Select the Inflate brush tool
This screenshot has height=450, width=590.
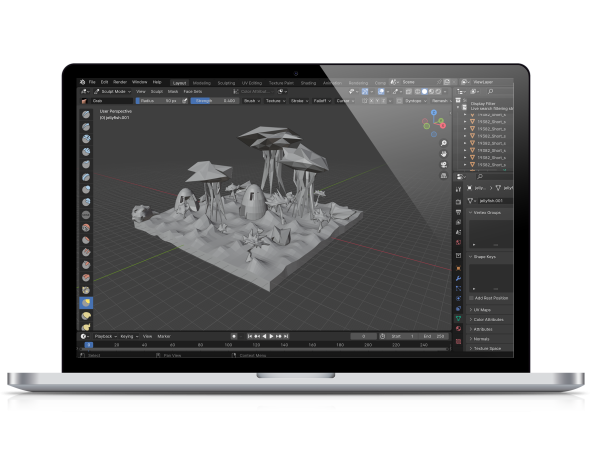tap(86, 190)
